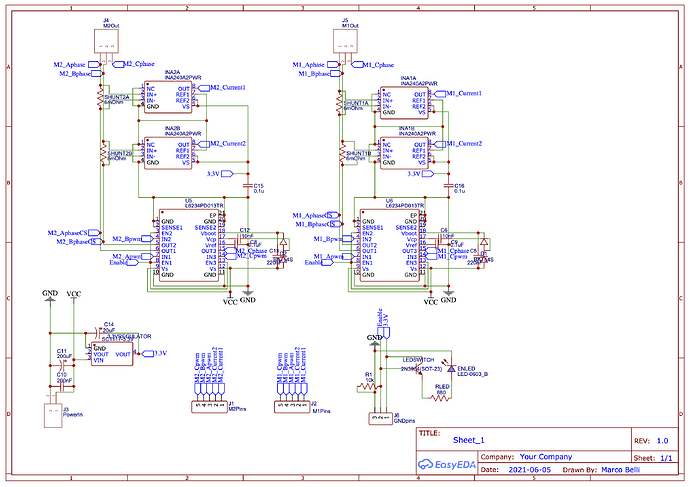Select the RLED 880 resistor
Image resolution: width=690 pixels, height=487 pixels.
pos(439,398)
